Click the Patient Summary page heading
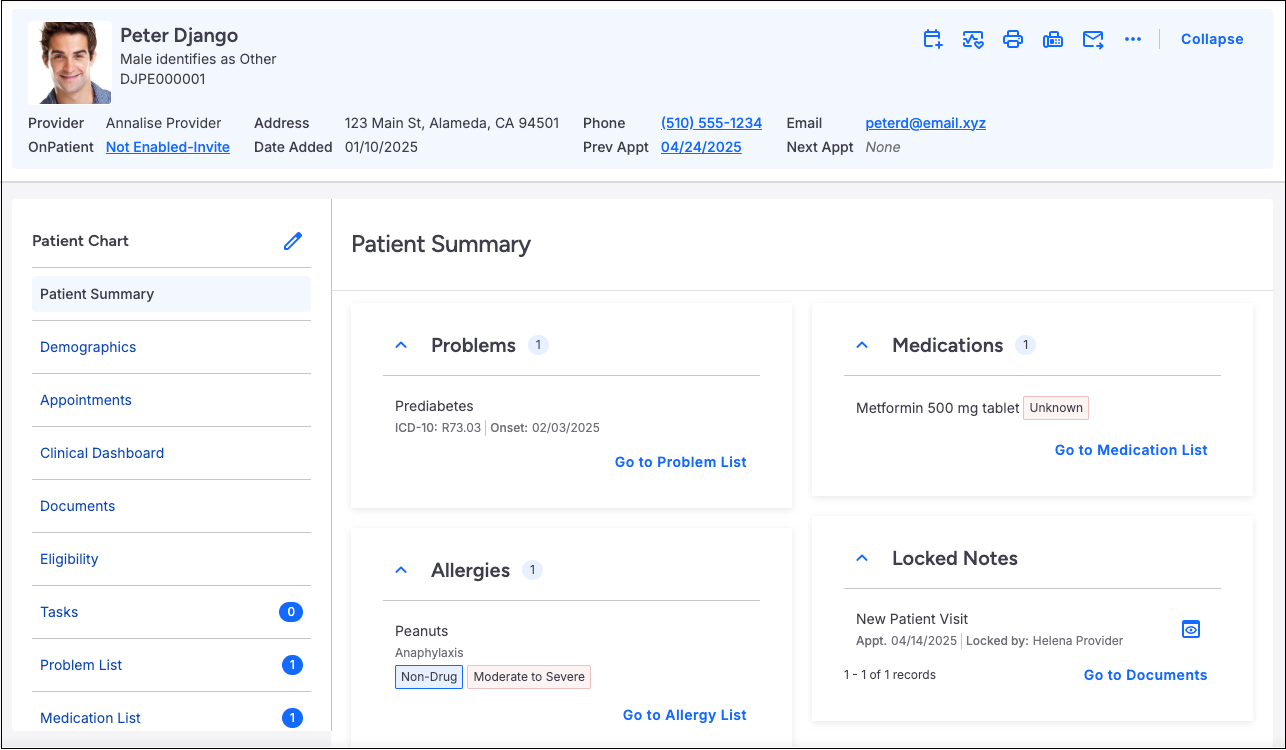The width and height of the screenshot is (1286, 750). (441, 244)
